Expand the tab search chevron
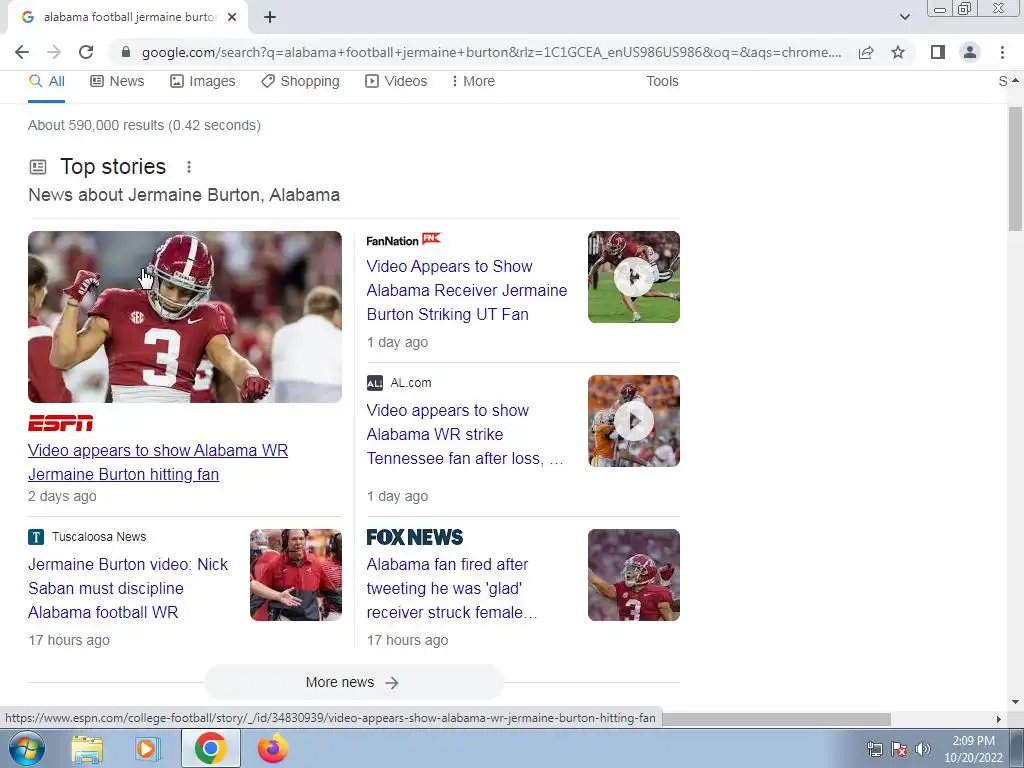 pos(904,17)
